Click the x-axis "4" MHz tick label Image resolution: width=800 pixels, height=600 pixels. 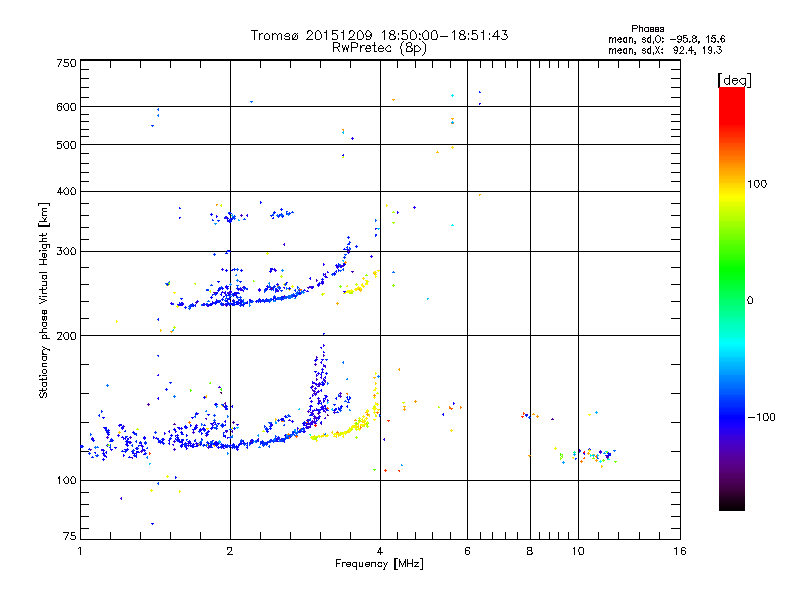coord(380,551)
